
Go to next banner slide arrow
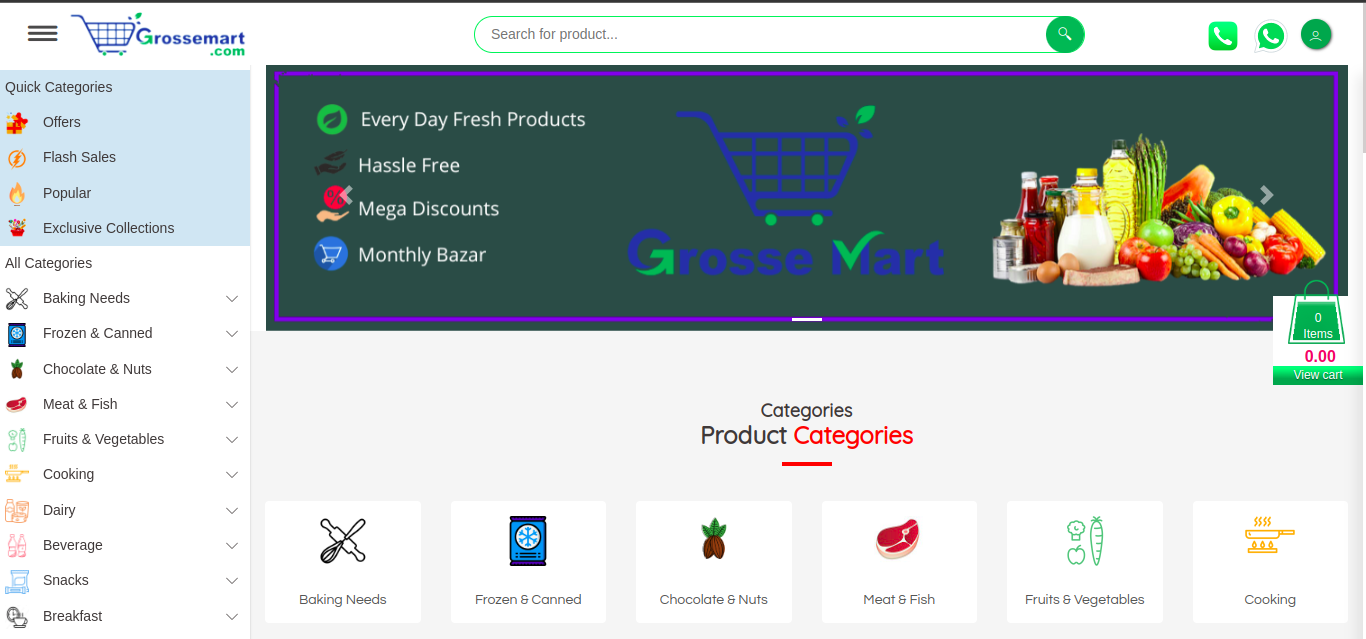coord(1266,195)
